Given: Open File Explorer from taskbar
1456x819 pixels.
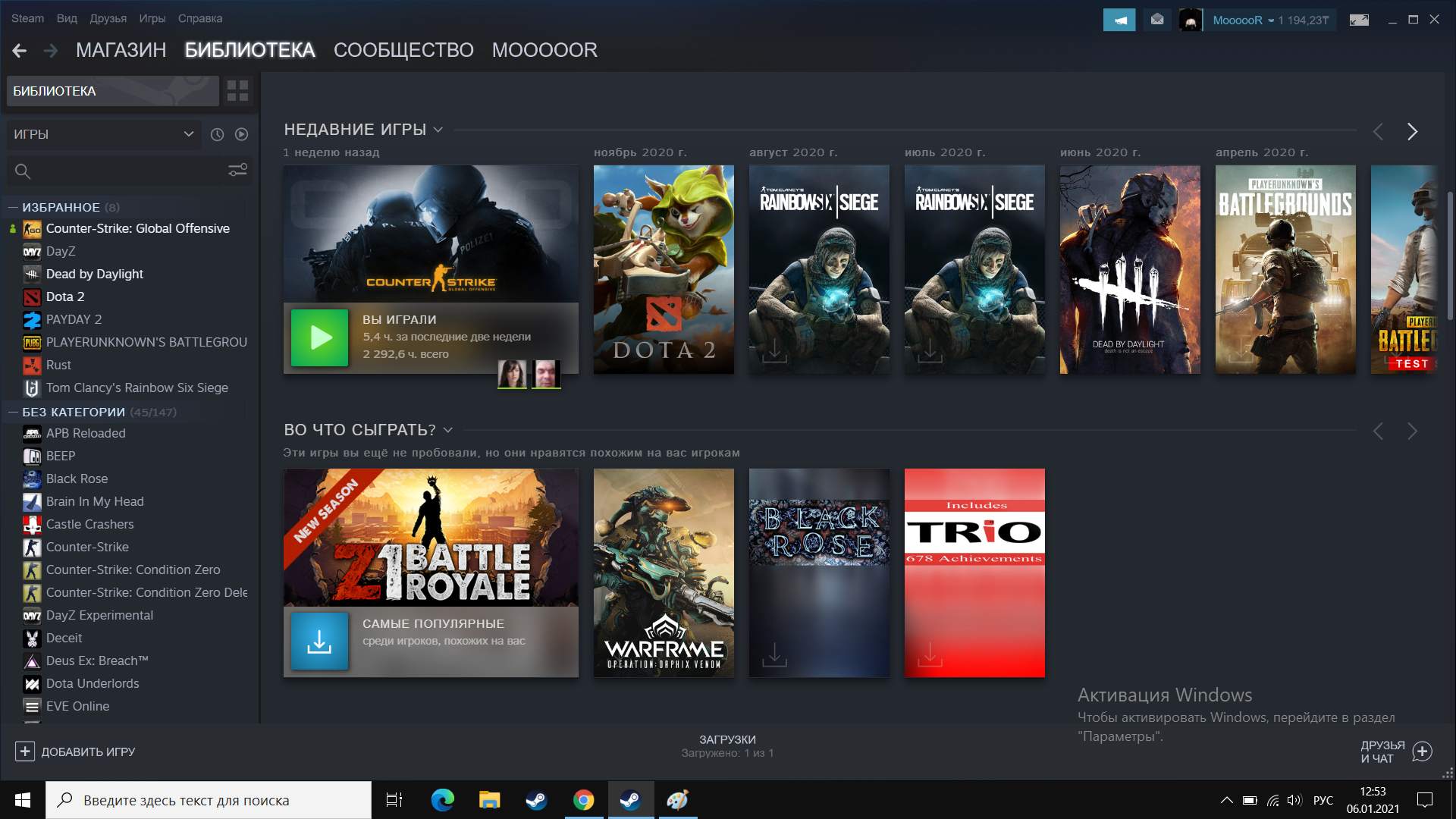Looking at the screenshot, I should point(490,800).
